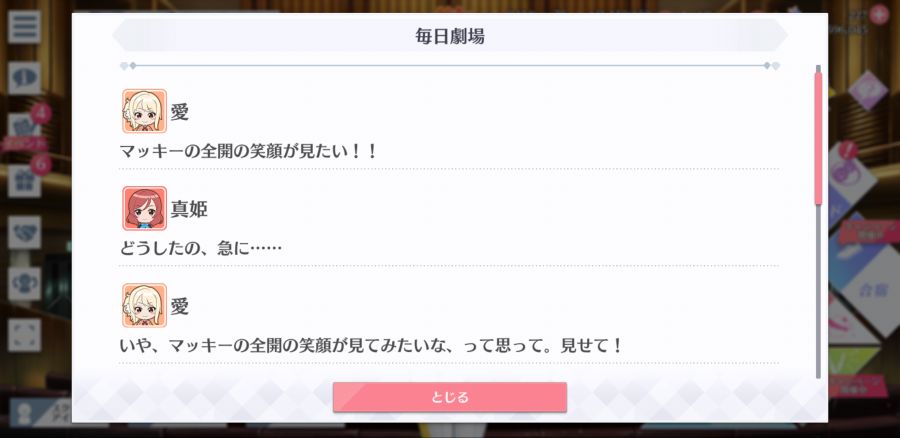Close the dialog with the とじる button
Viewport: 900px width, 438px height.
tap(450, 397)
